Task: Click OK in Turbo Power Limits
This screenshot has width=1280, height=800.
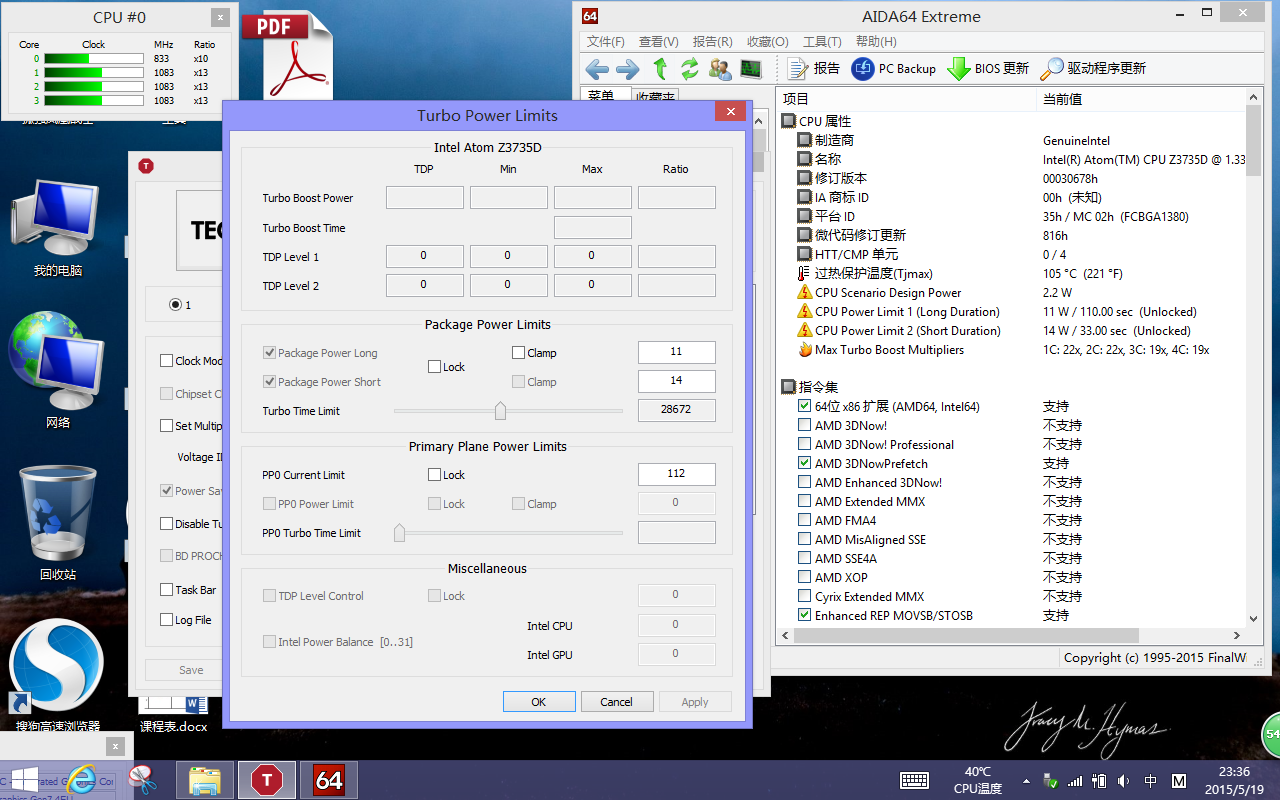Action: click(539, 702)
